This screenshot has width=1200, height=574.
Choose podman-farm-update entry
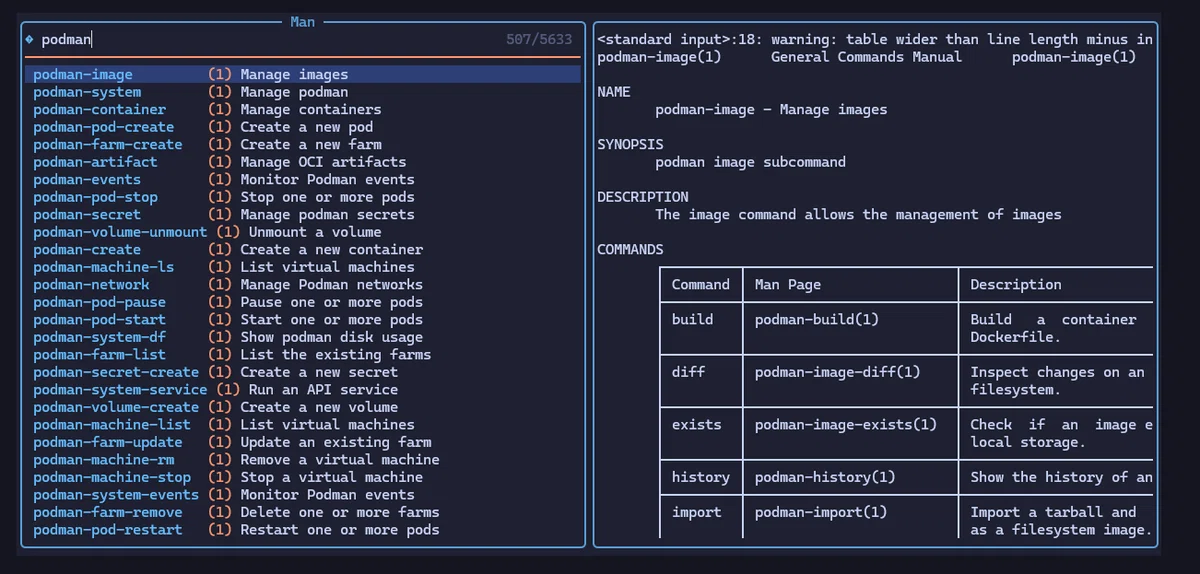pyautogui.click(x=302, y=442)
